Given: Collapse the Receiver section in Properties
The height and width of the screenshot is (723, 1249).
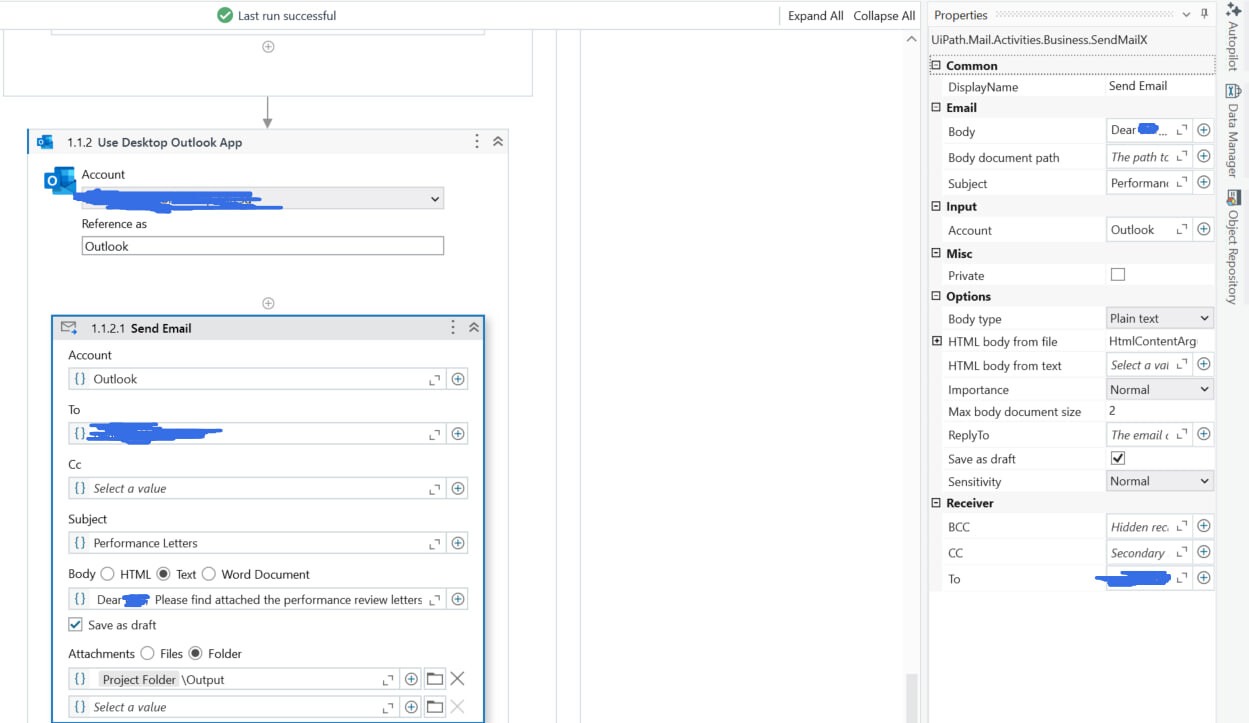Looking at the screenshot, I should click(935, 503).
